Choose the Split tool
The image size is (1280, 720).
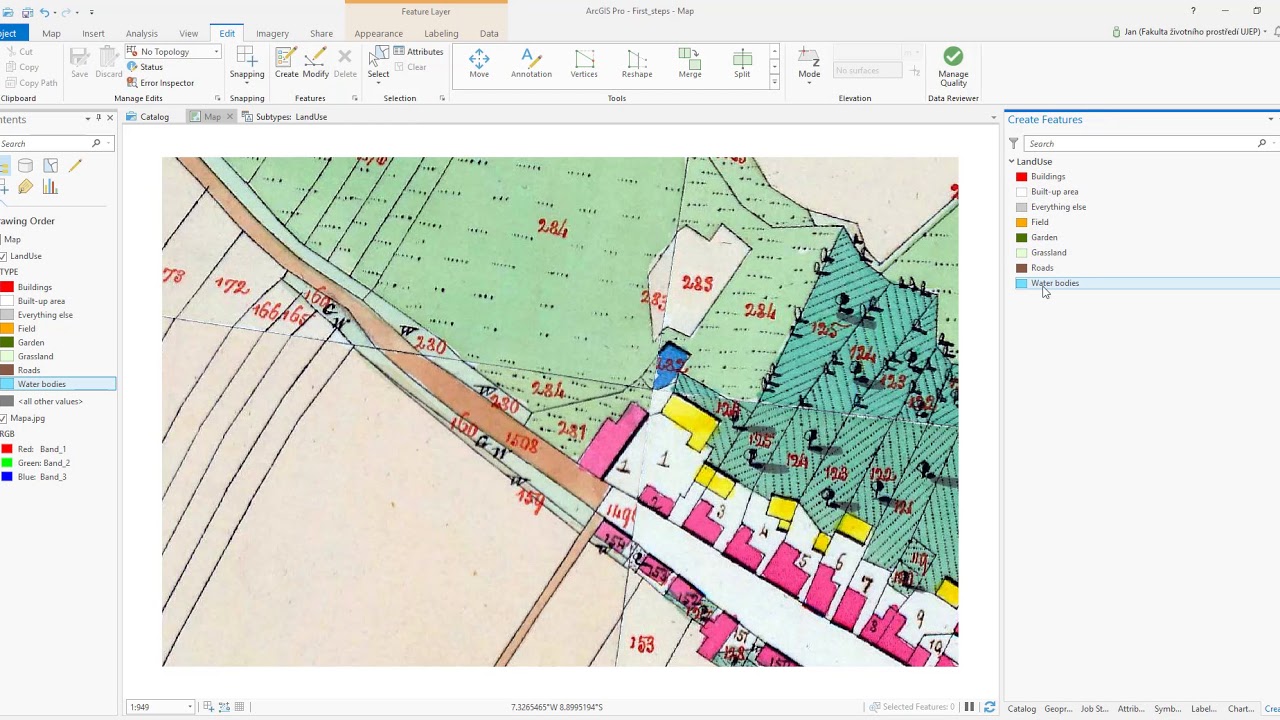[742, 62]
